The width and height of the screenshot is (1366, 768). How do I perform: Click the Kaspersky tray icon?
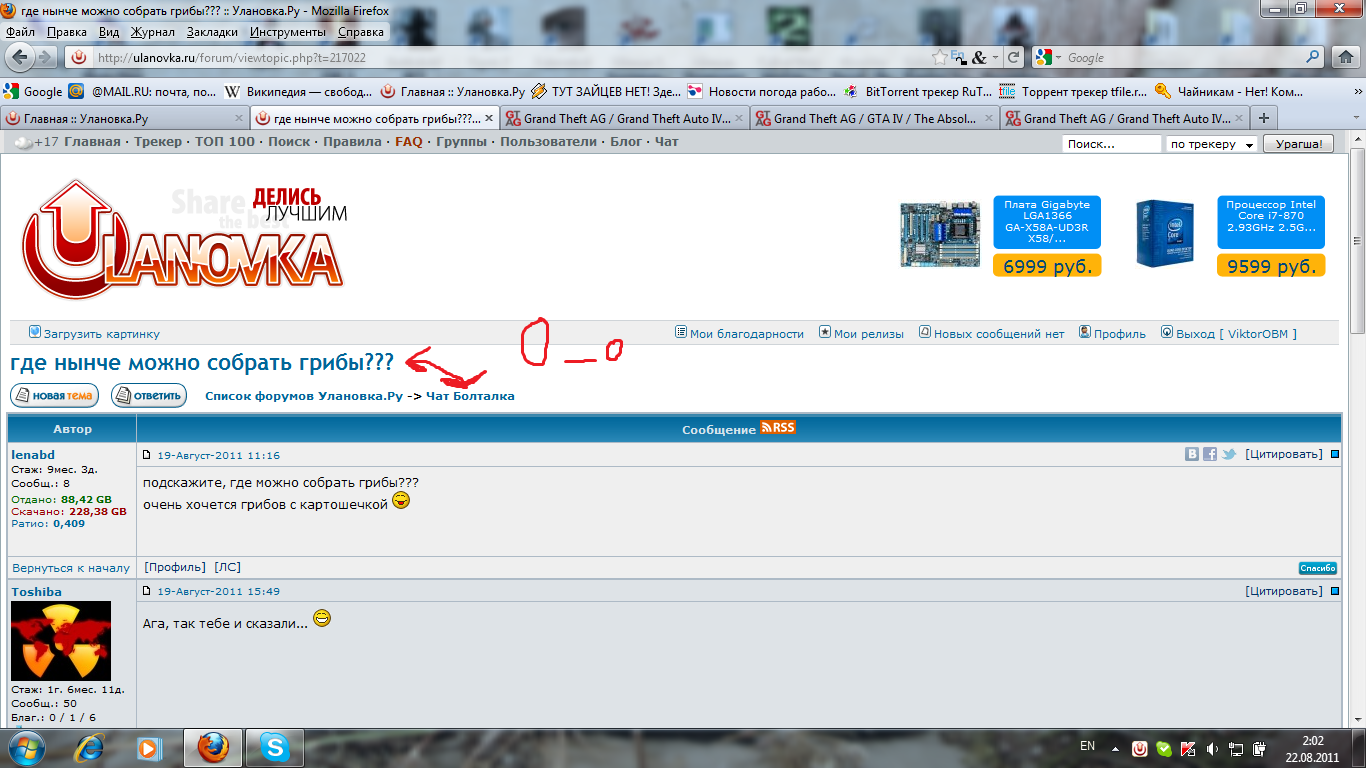(x=1187, y=750)
